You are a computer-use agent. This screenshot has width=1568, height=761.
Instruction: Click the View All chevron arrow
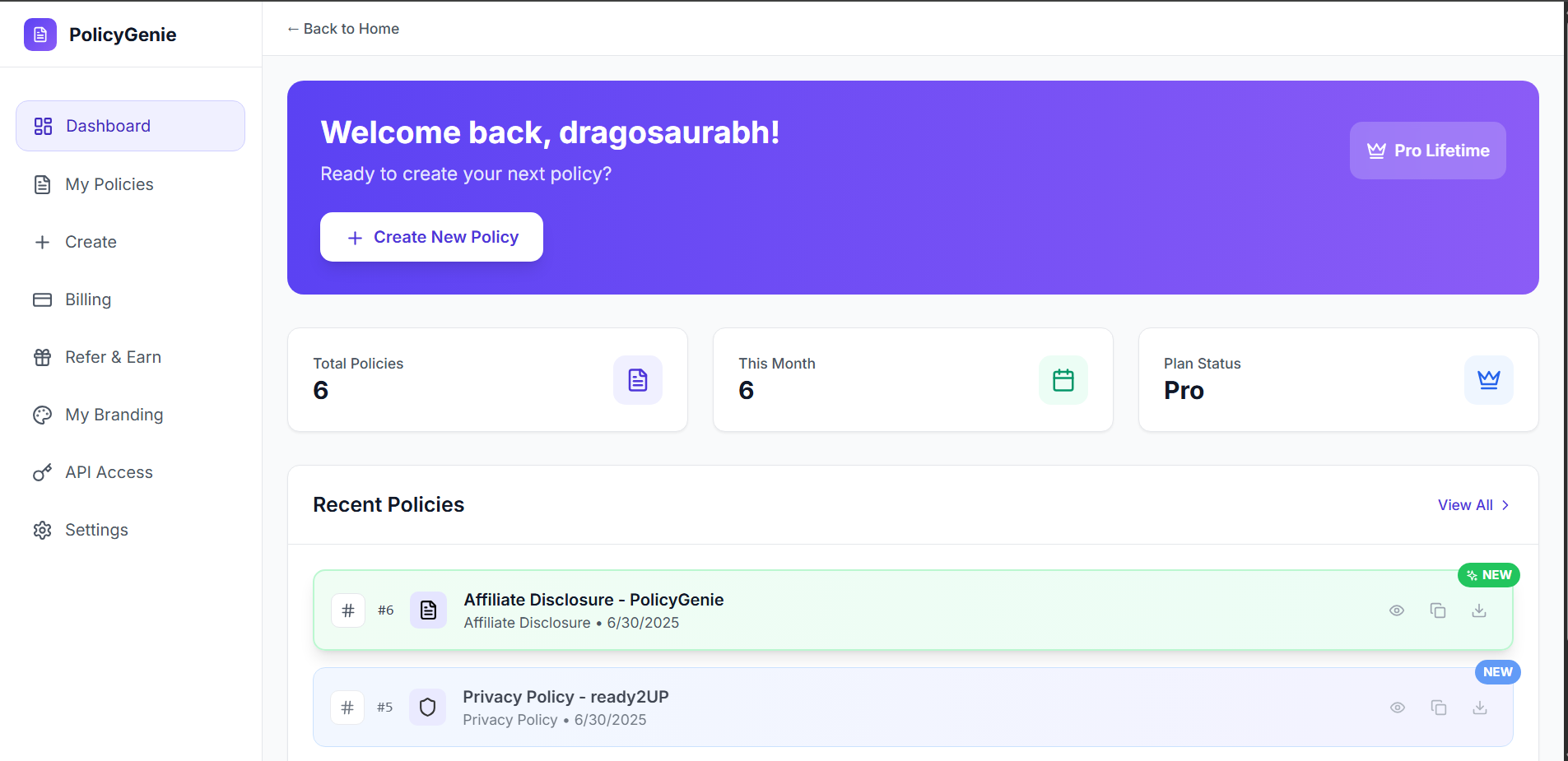click(1505, 505)
